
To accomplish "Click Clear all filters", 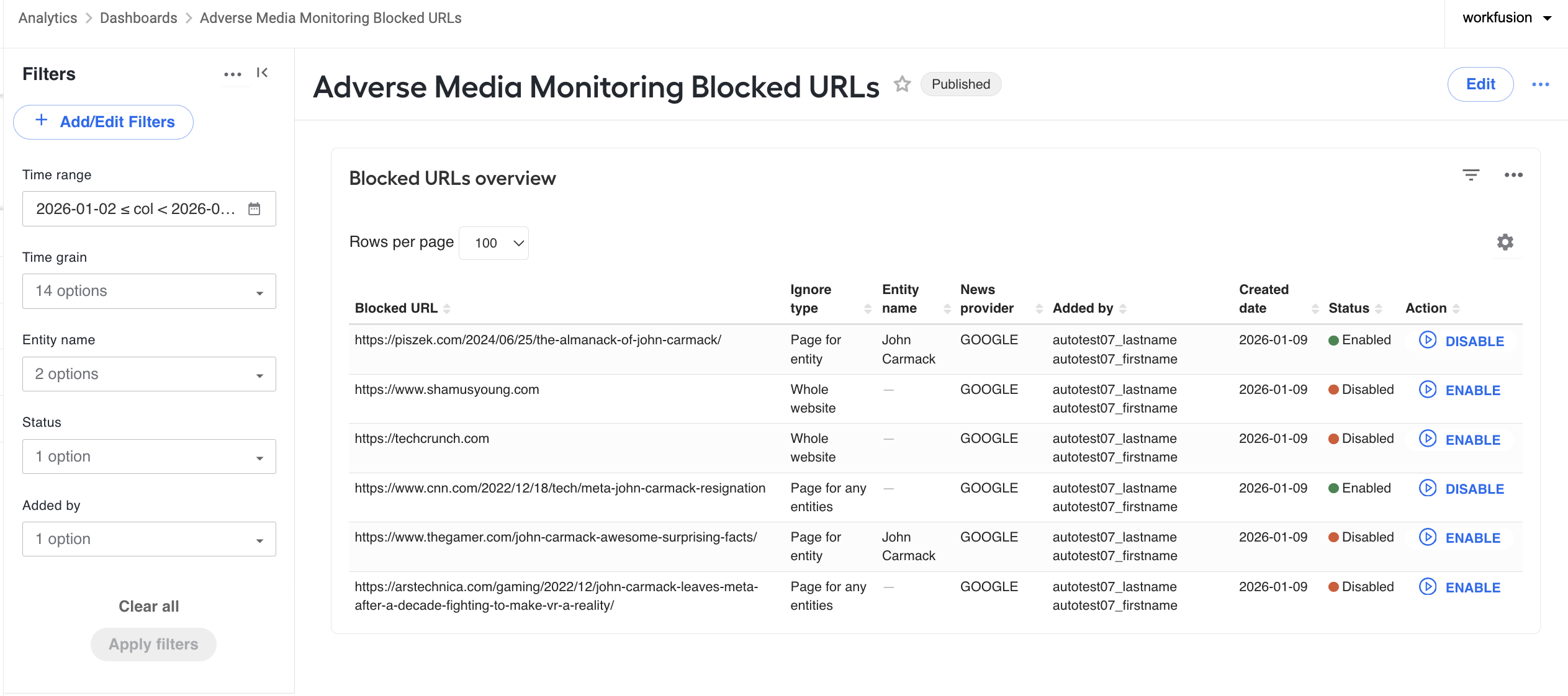I will 149,607.
